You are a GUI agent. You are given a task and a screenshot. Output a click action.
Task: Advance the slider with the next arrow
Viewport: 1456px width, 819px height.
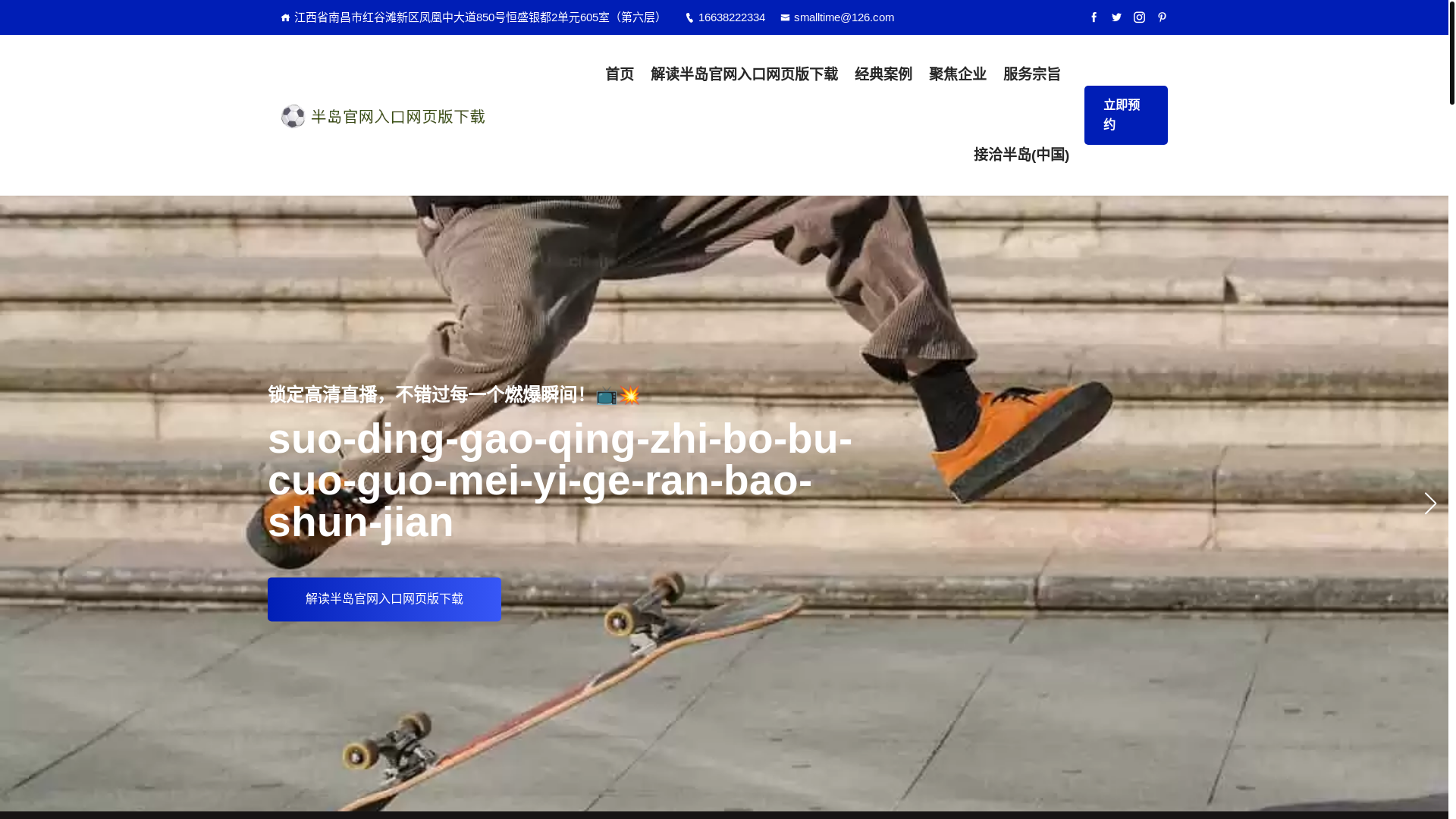point(1430,504)
